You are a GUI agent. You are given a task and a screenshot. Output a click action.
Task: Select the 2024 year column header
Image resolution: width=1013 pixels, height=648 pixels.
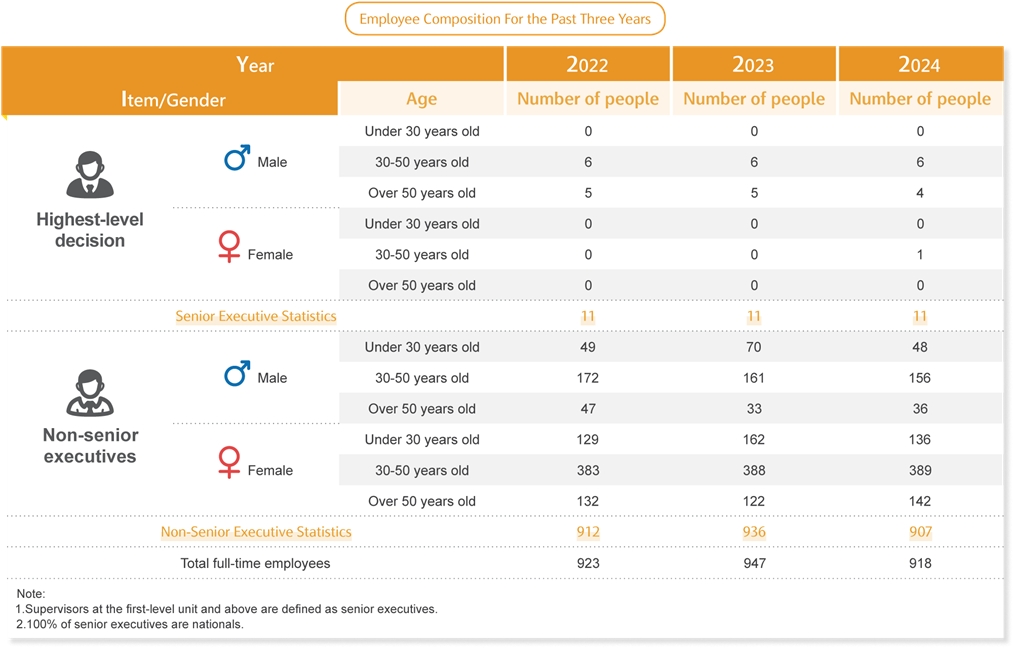click(x=919, y=65)
